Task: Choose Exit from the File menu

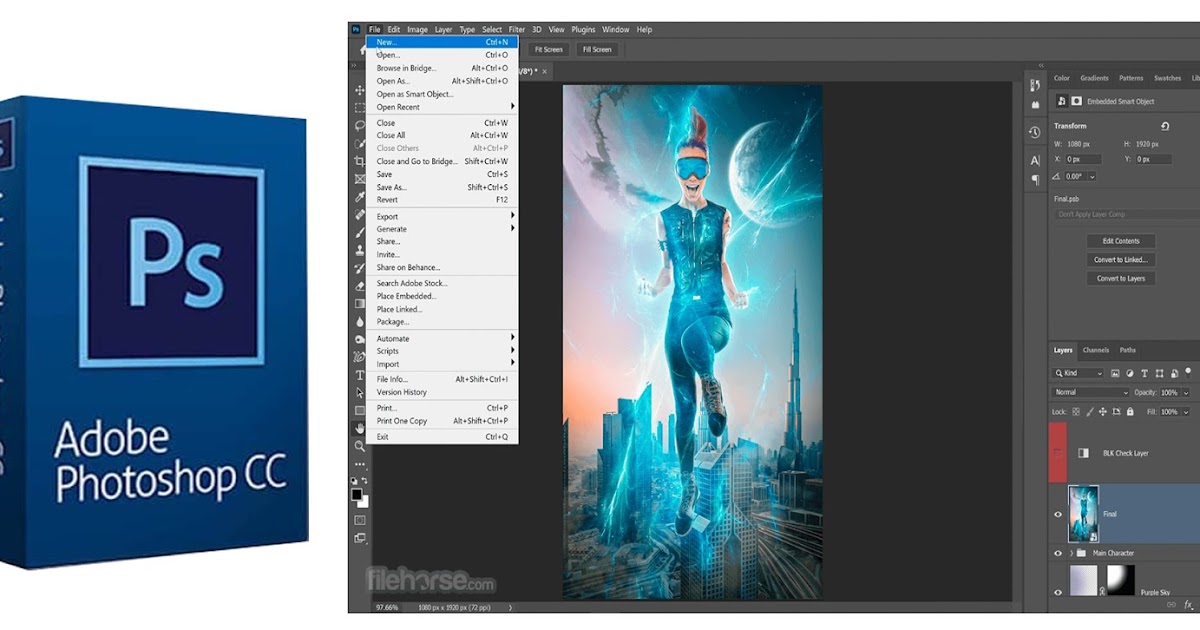Action: pos(441,437)
